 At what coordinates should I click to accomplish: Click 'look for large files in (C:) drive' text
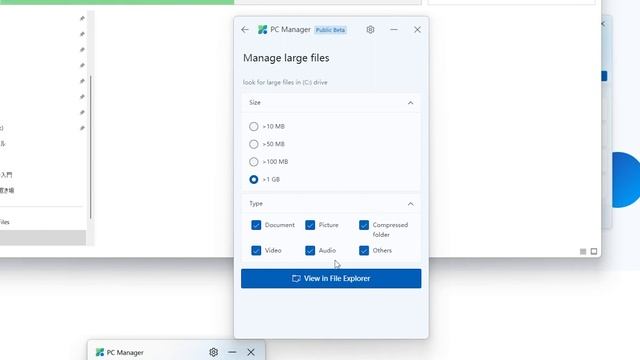[x=285, y=82]
